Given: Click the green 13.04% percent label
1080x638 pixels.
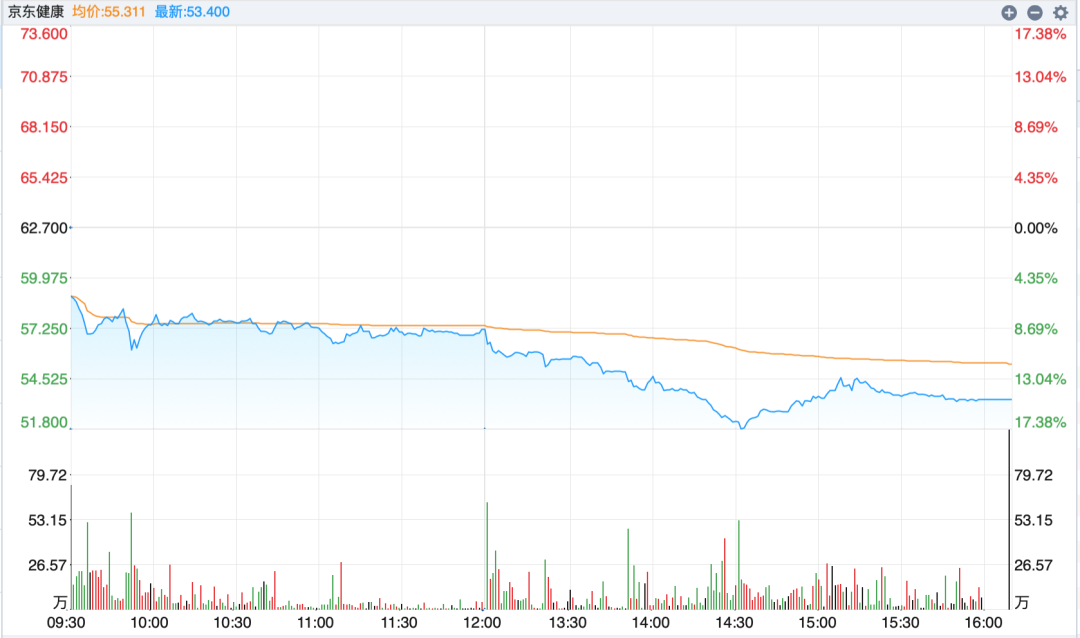Looking at the screenshot, I should [1039, 379].
